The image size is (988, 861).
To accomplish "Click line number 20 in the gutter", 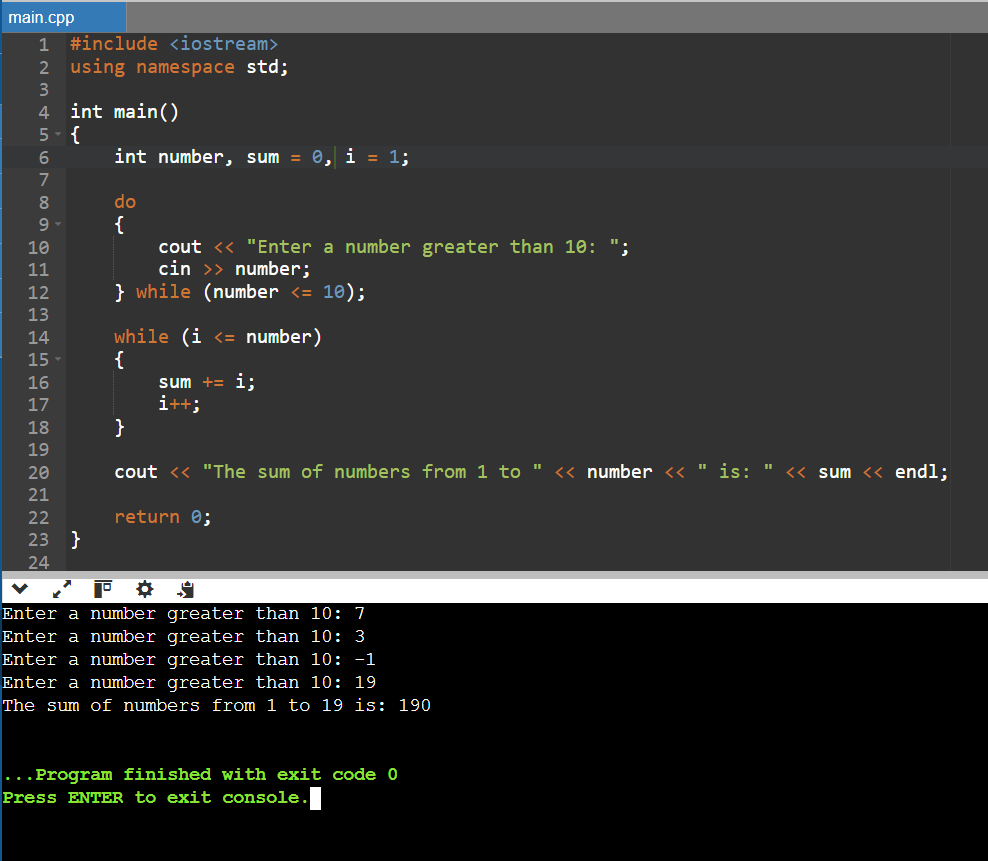I will (38, 473).
